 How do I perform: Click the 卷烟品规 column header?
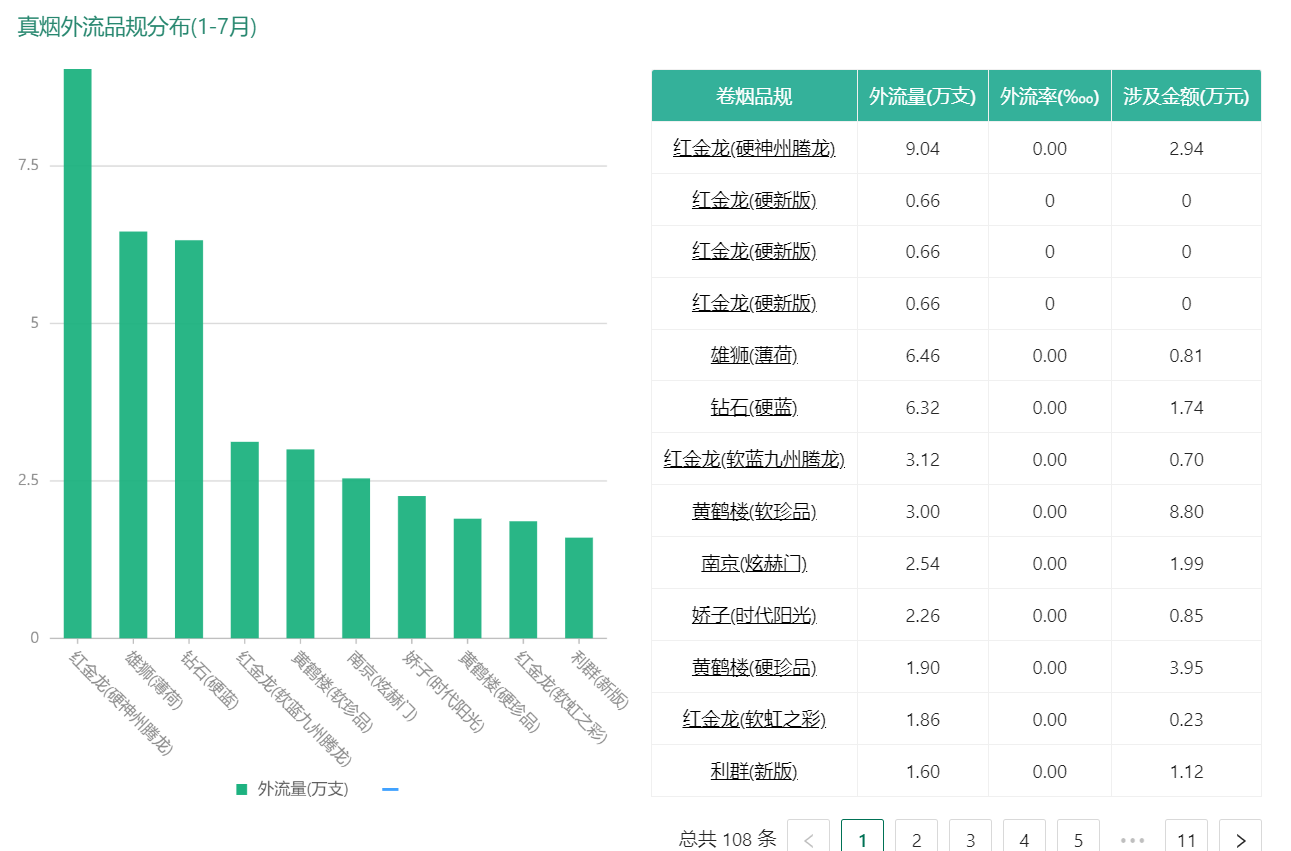click(754, 96)
